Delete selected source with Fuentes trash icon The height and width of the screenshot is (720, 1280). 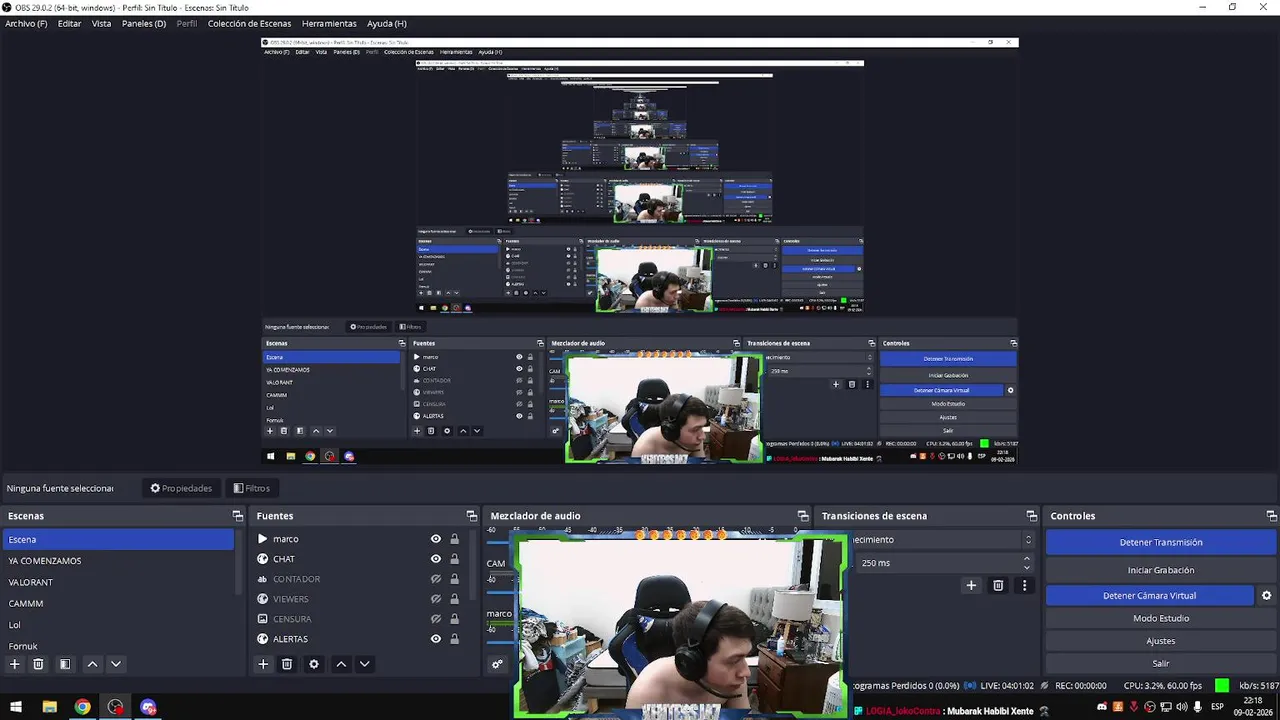tap(287, 664)
